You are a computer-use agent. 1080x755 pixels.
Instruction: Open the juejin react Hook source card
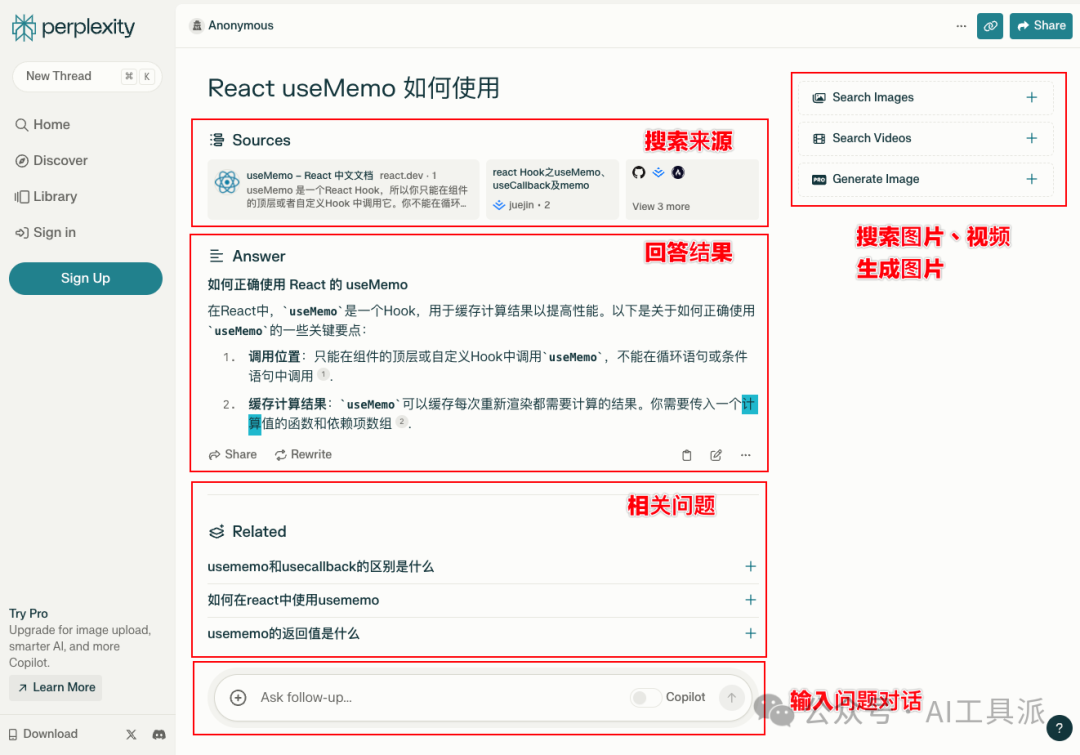[x=552, y=189]
